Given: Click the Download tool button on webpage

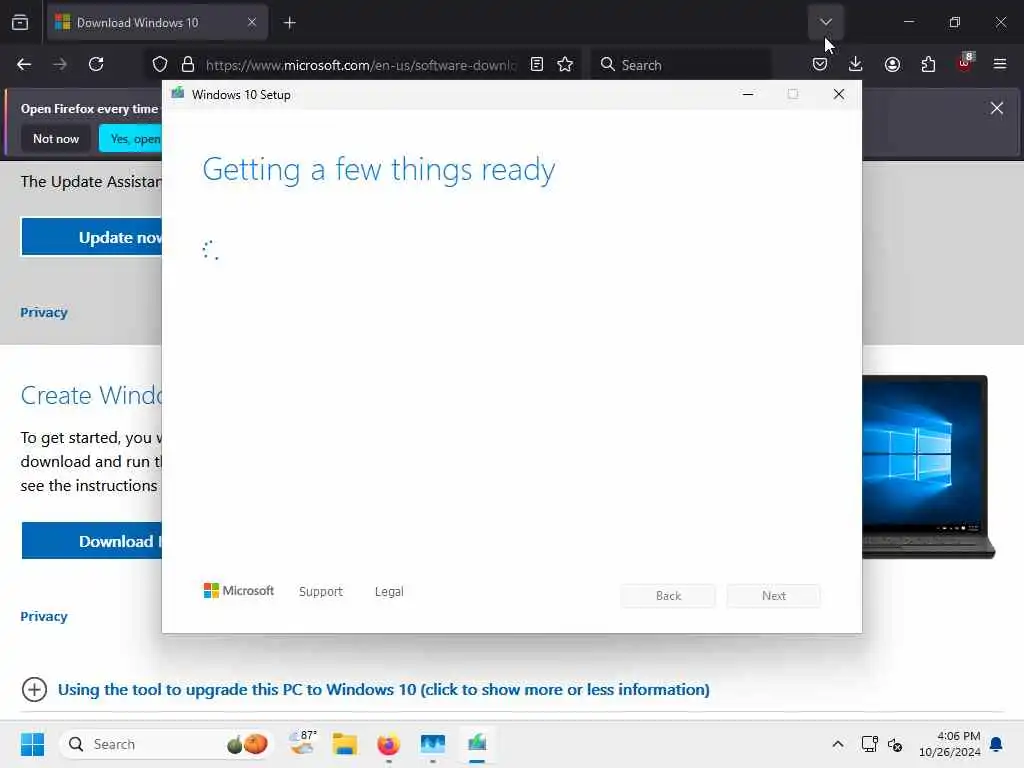Looking at the screenshot, I should tap(92, 541).
